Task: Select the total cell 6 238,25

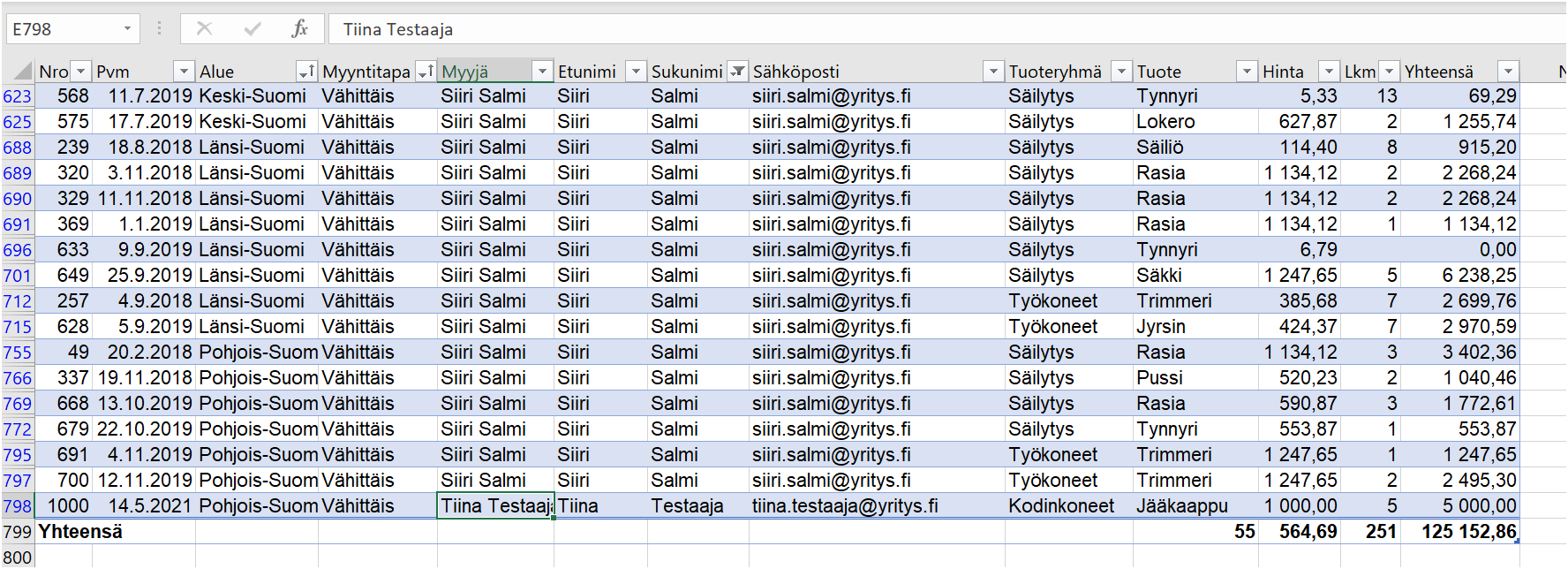Action: click(1459, 276)
